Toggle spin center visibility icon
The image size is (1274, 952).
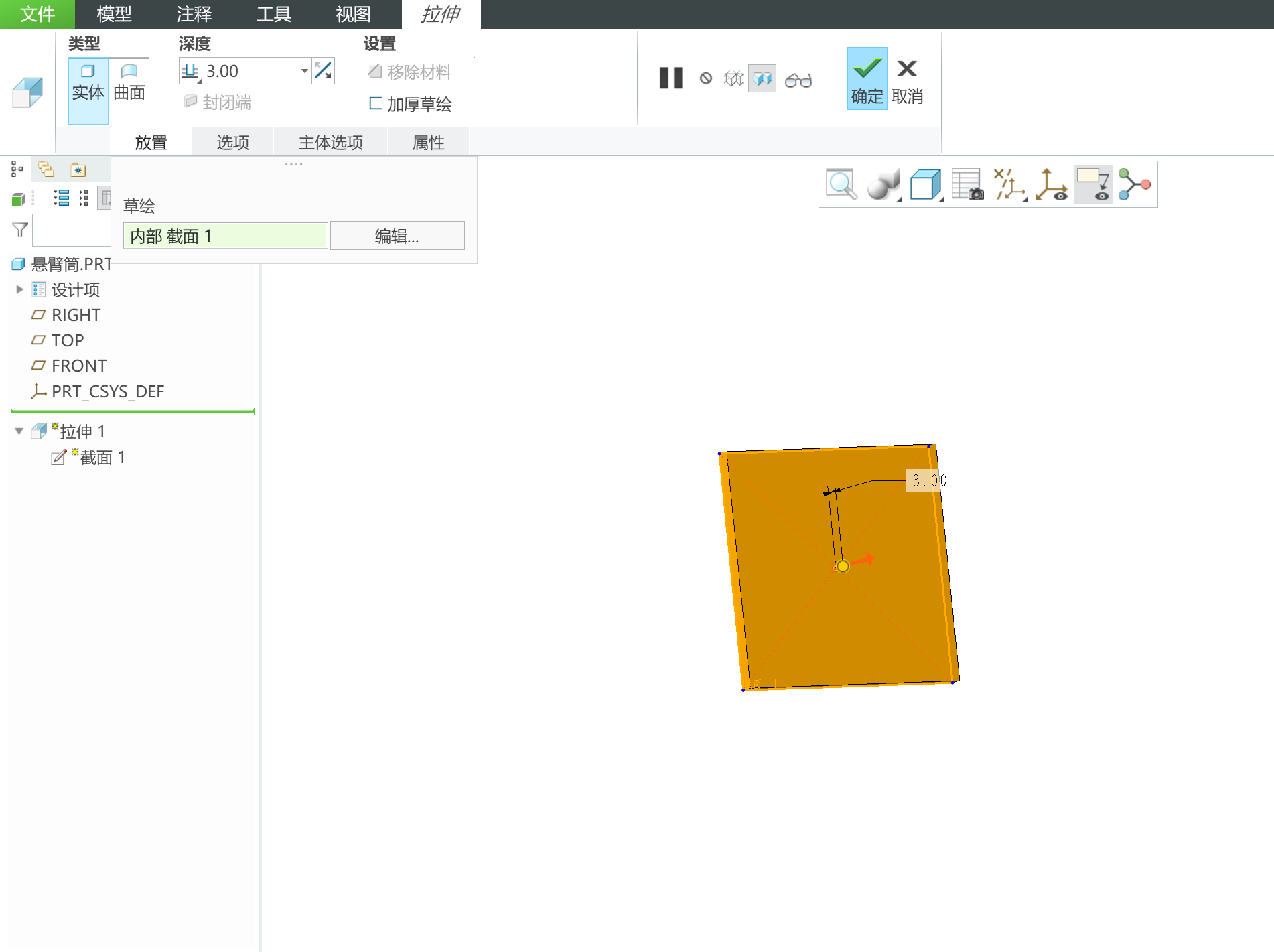pyautogui.click(x=1051, y=184)
